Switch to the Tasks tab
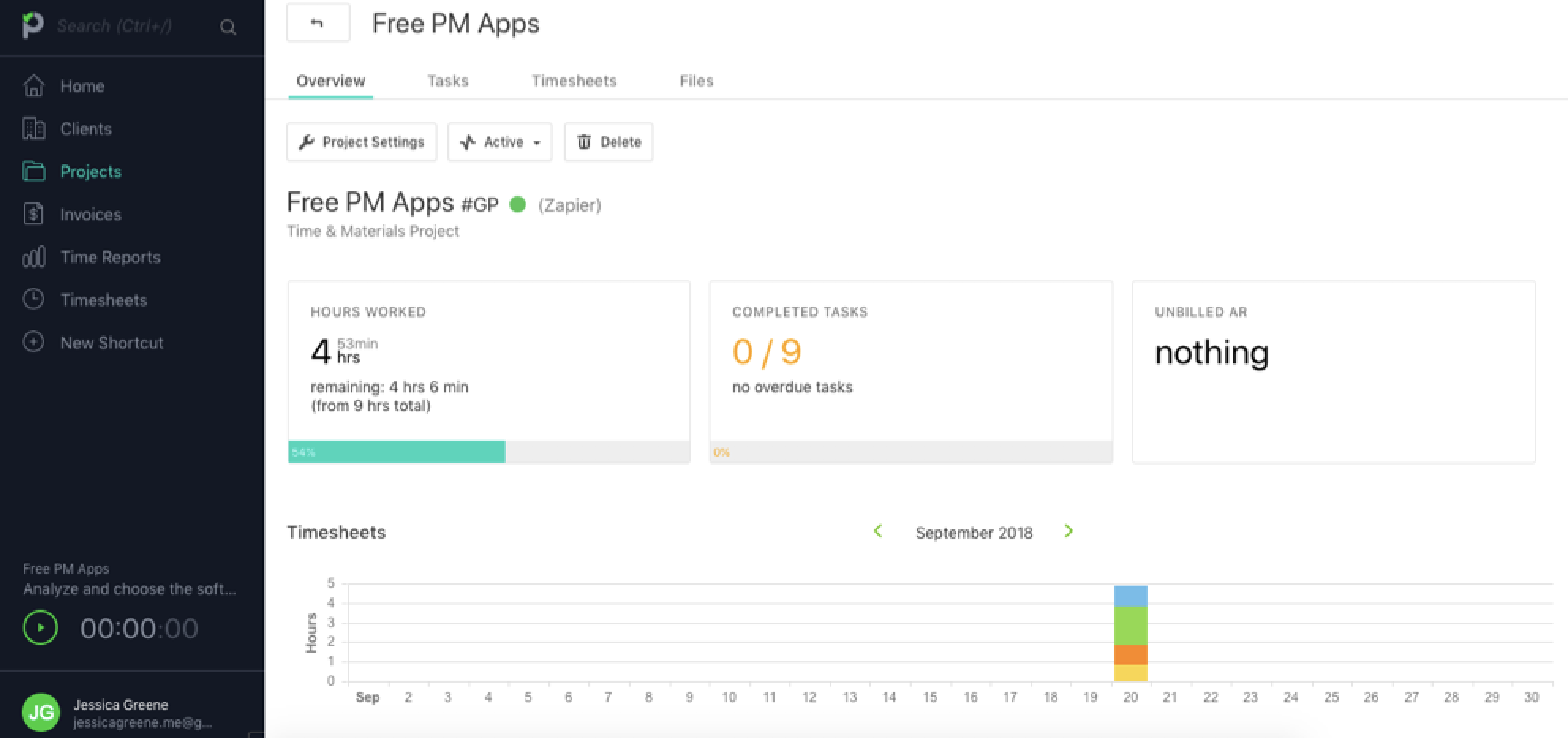This screenshot has height=738, width=1568. point(447,81)
